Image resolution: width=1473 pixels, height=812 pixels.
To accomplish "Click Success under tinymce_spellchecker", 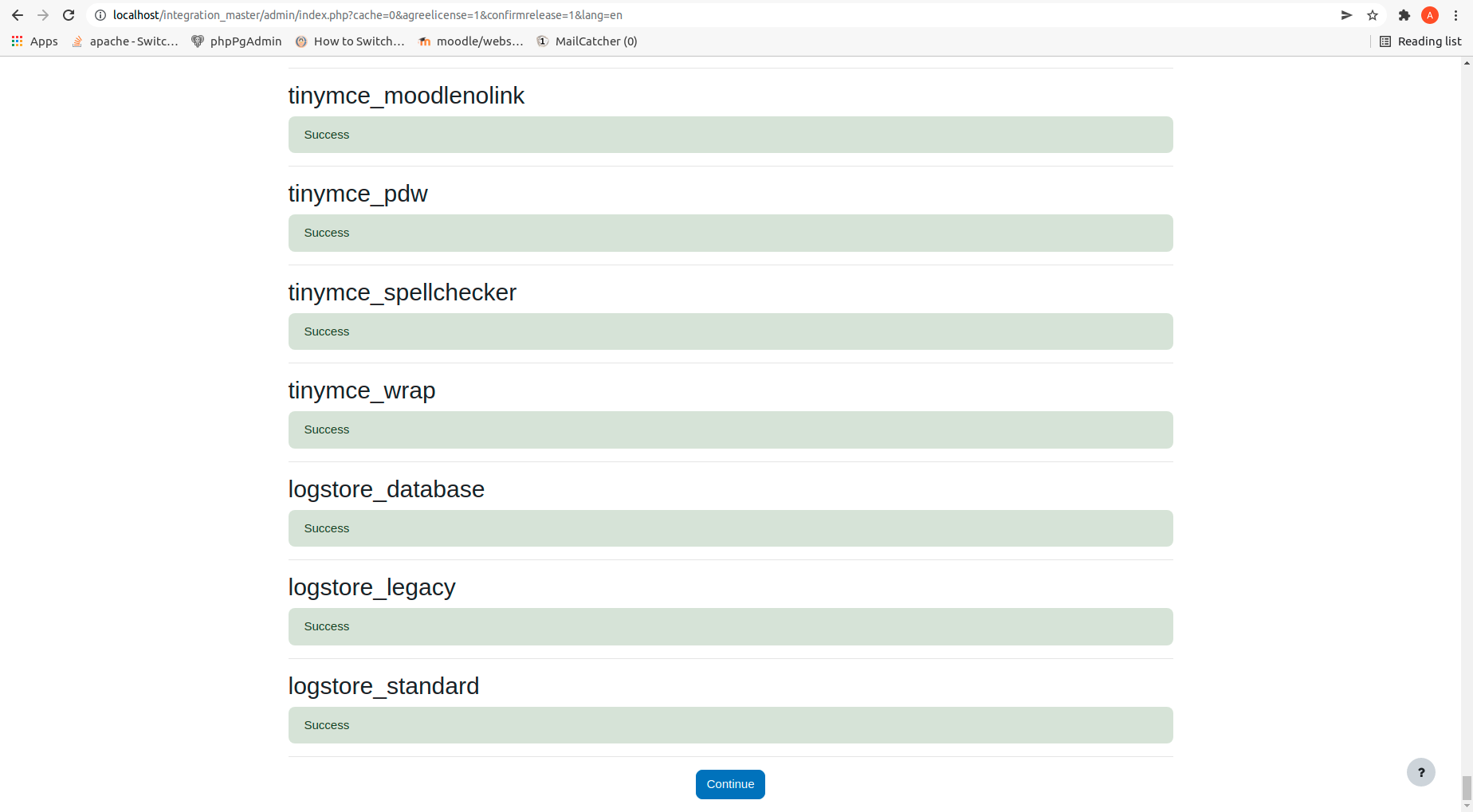I will pos(327,331).
